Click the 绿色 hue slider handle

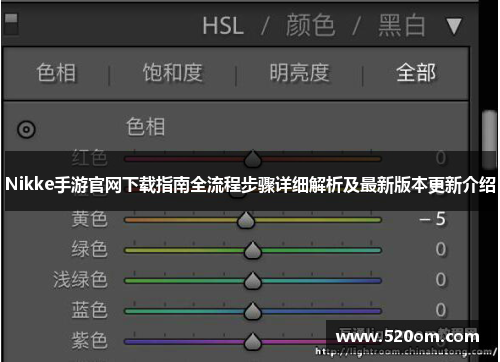coord(253,250)
